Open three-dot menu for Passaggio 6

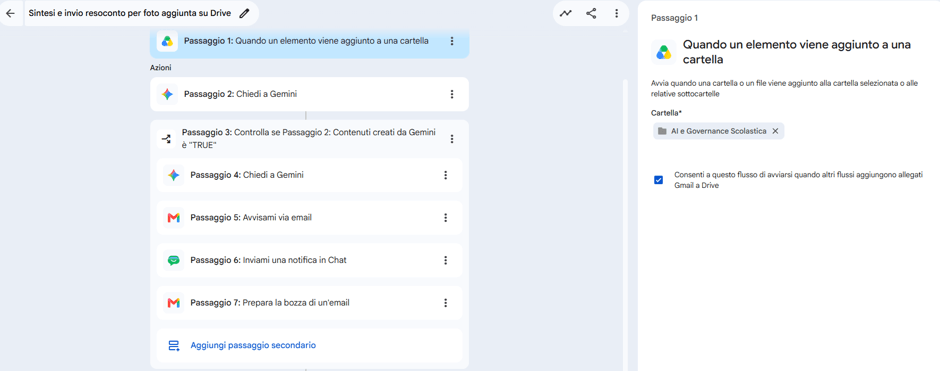click(445, 260)
